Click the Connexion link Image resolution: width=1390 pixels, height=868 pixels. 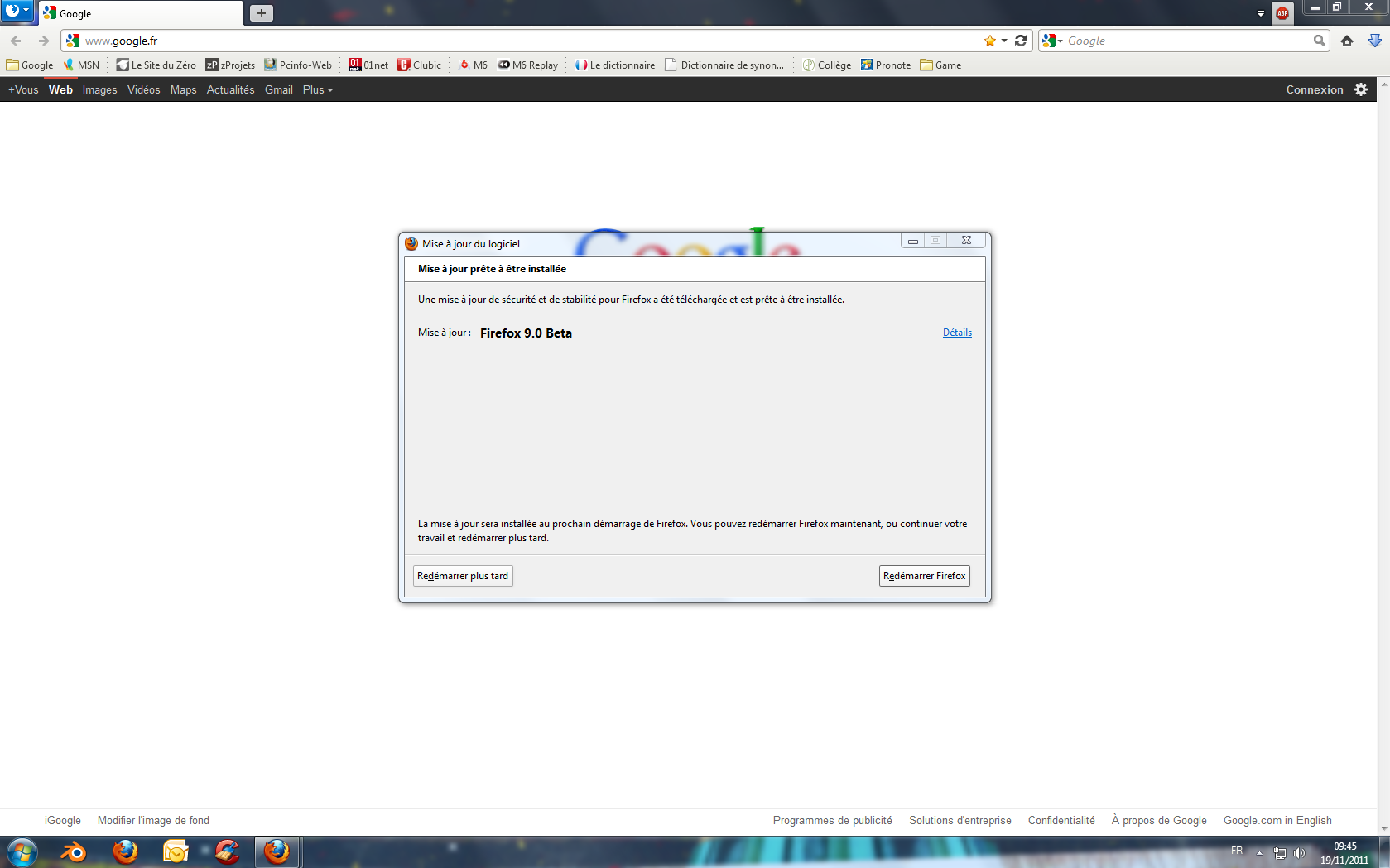(1314, 89)
